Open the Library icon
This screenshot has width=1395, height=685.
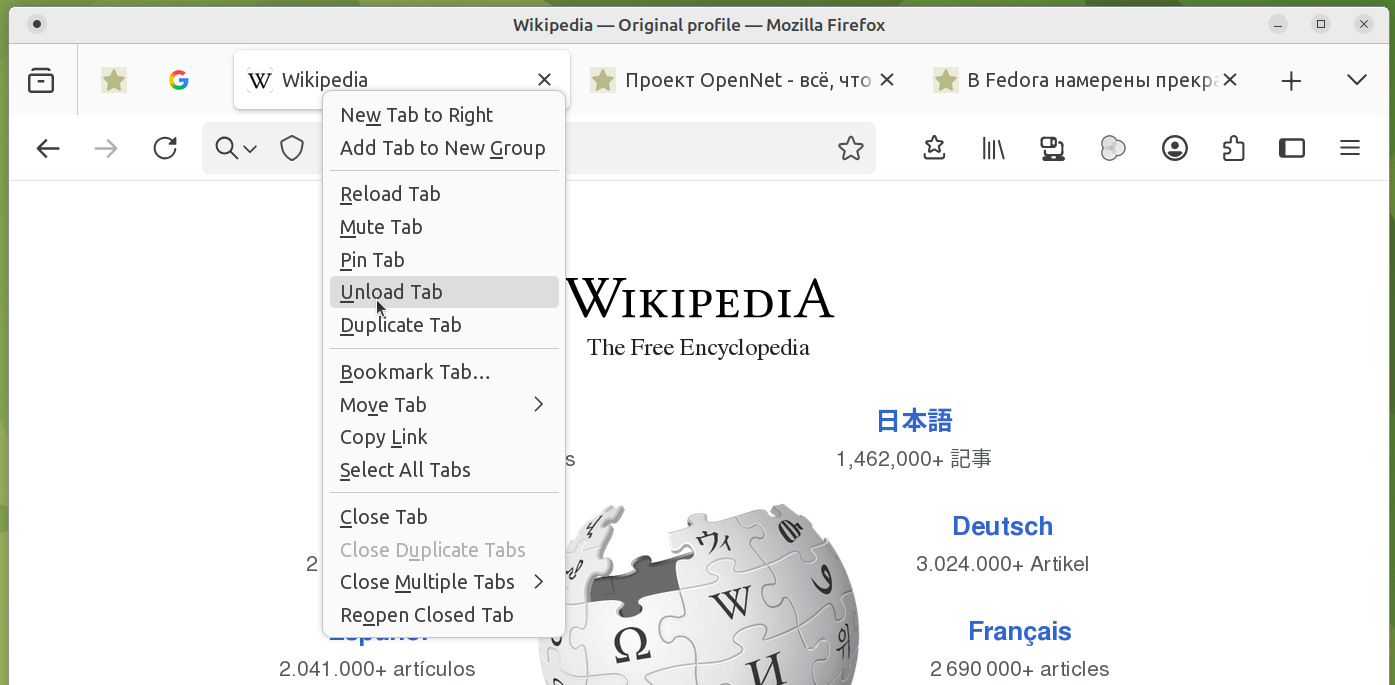point(993,149)
